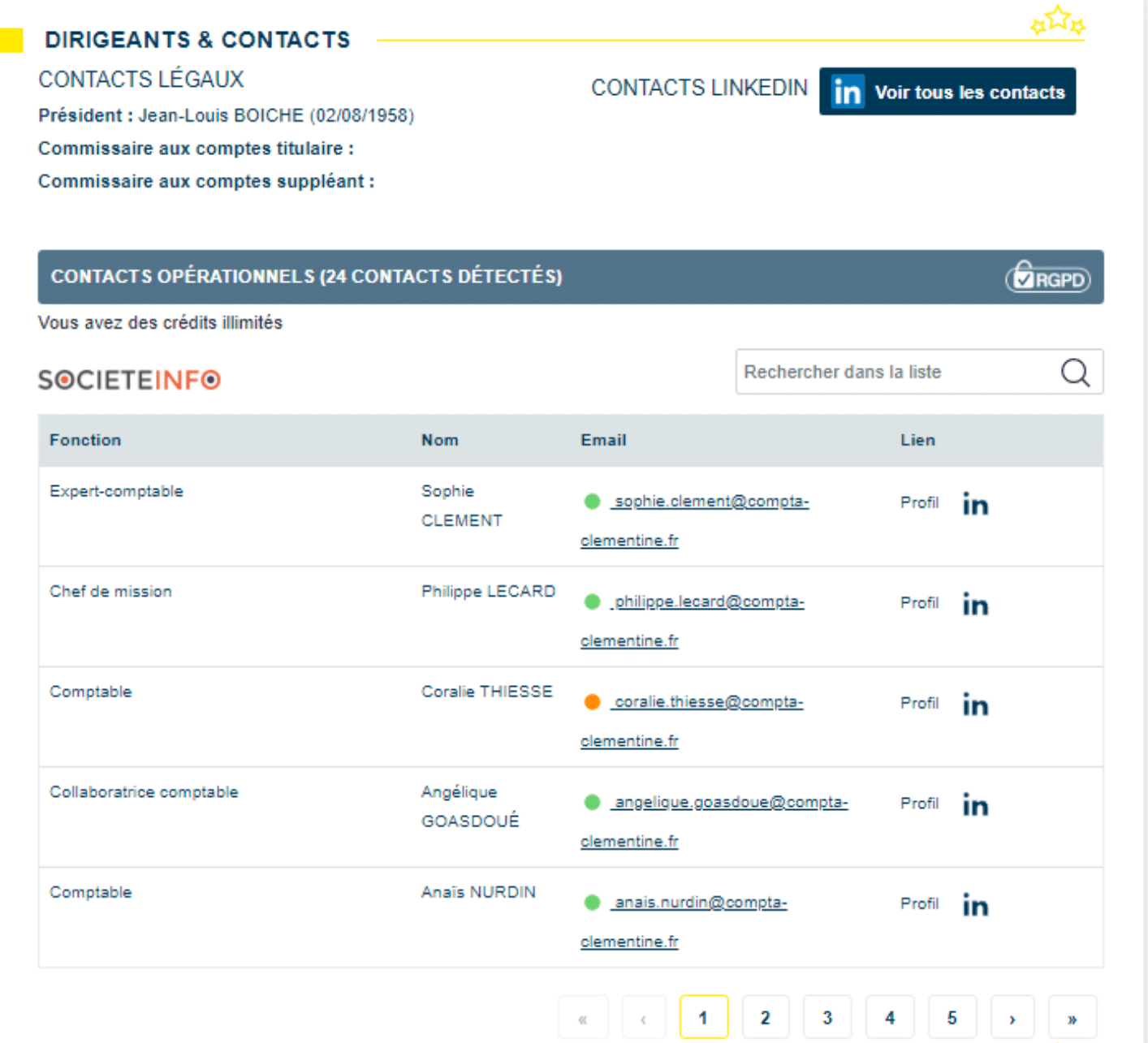
Task: Click the Email column header
Action: pyautogui.click(x=603, y=440)
